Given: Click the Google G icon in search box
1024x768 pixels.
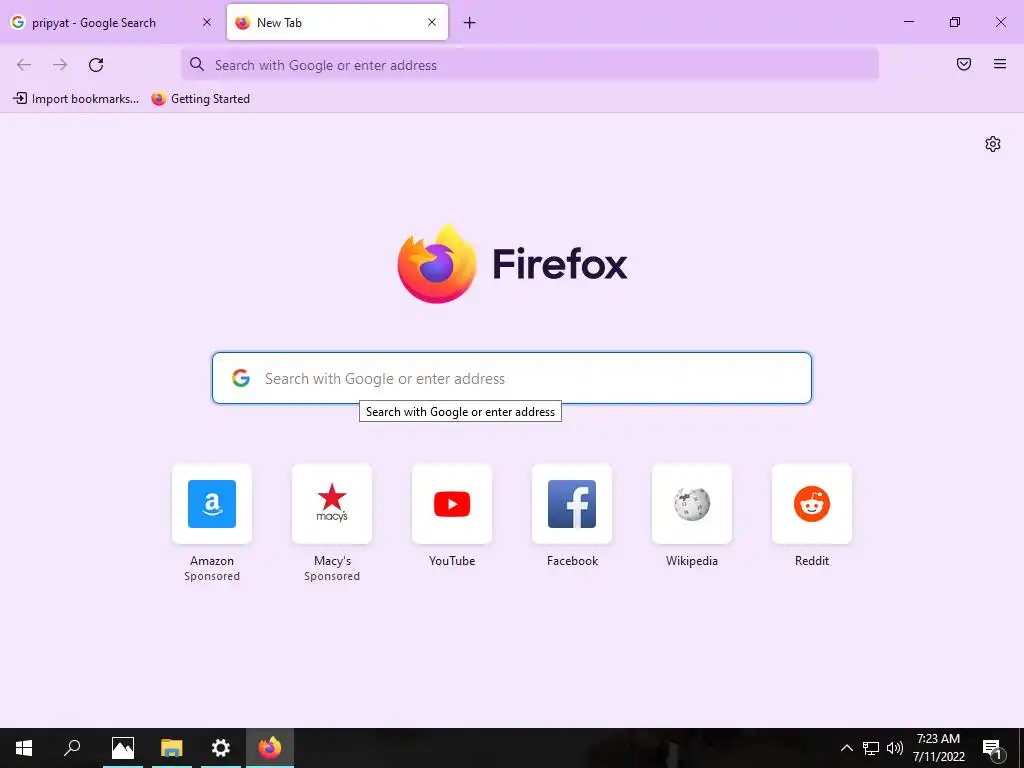Looking at the screenshot, I should tap(241, 378).
